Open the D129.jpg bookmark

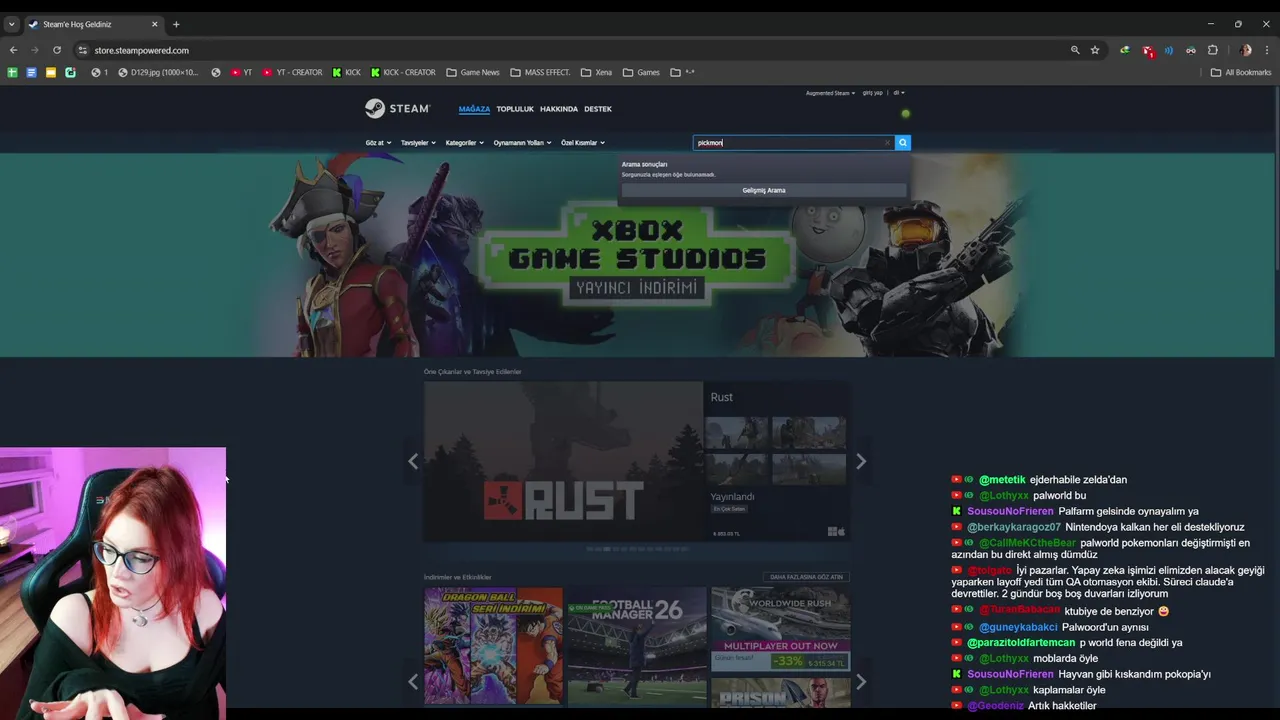point(158,72)
